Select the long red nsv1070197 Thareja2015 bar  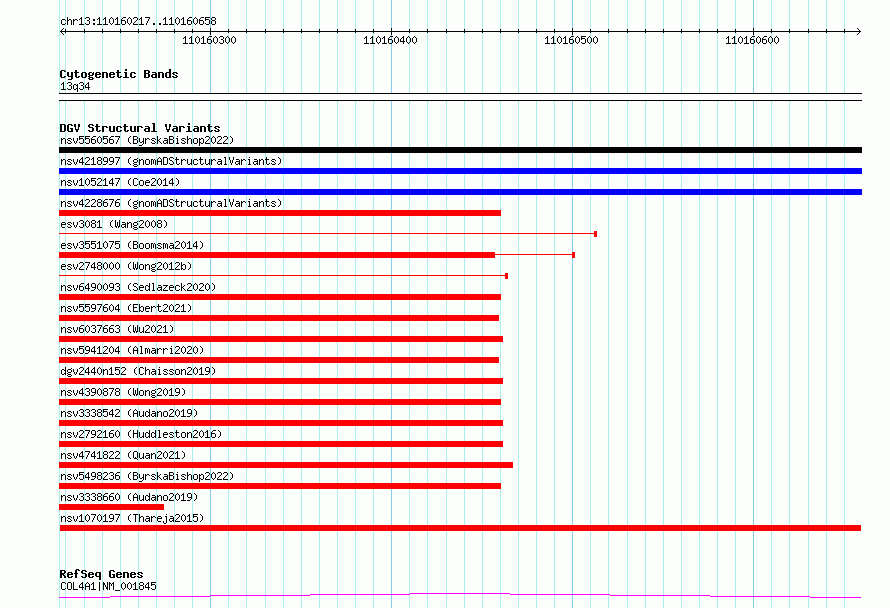(460, 528)
